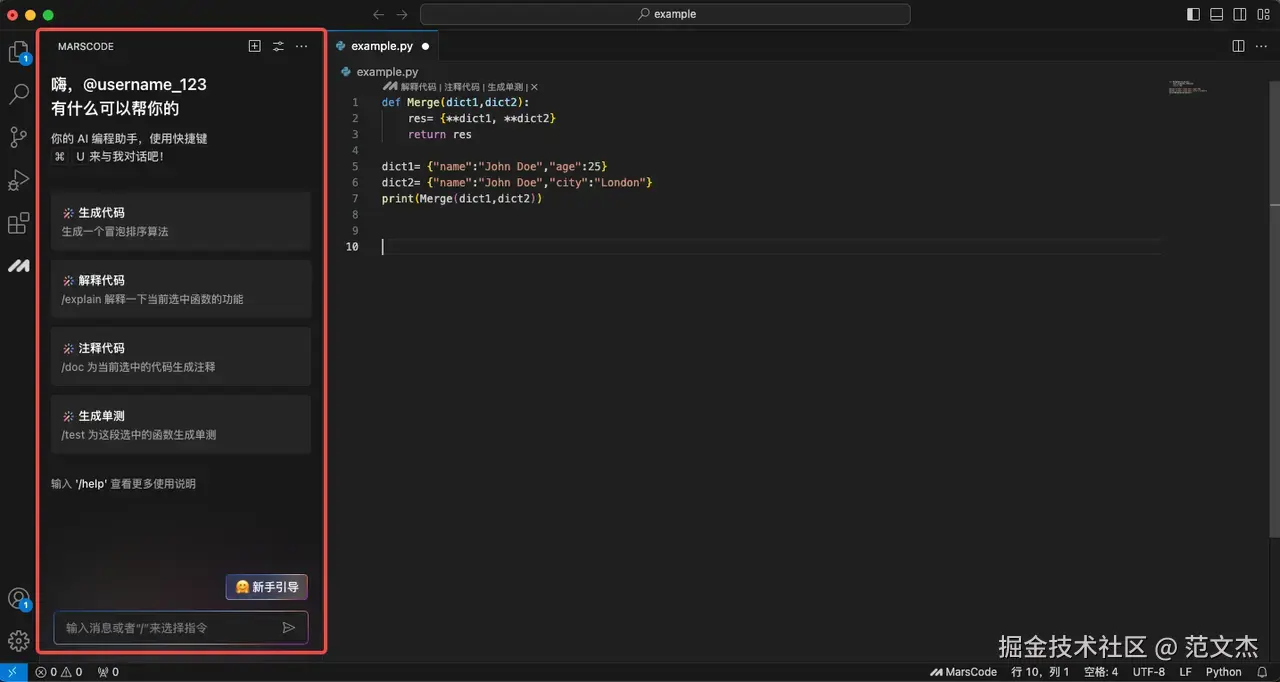Click the 新手引导 beginner guide button

pyautogui.click(x=267, y=587)
